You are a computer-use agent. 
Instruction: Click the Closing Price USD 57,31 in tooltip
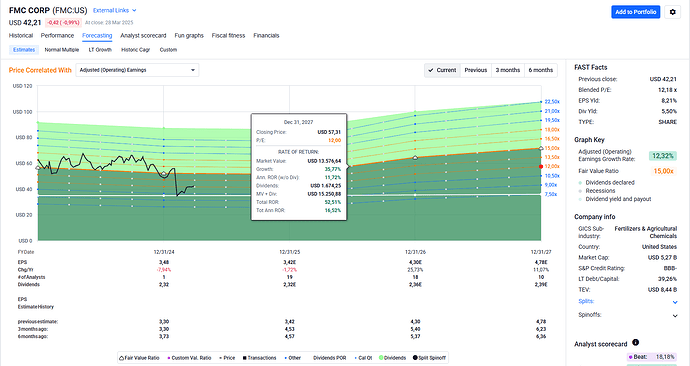coord(329,132)
